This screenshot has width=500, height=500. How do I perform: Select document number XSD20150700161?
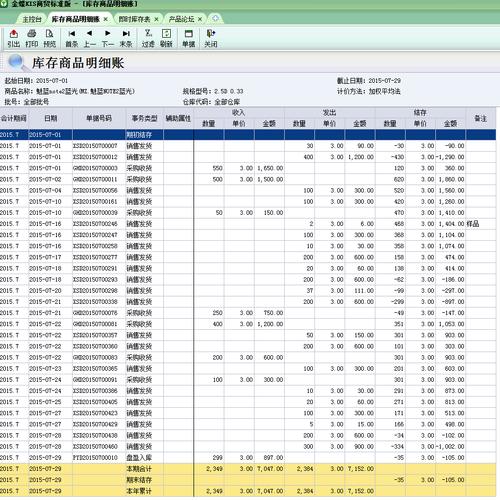click(95, 201)
